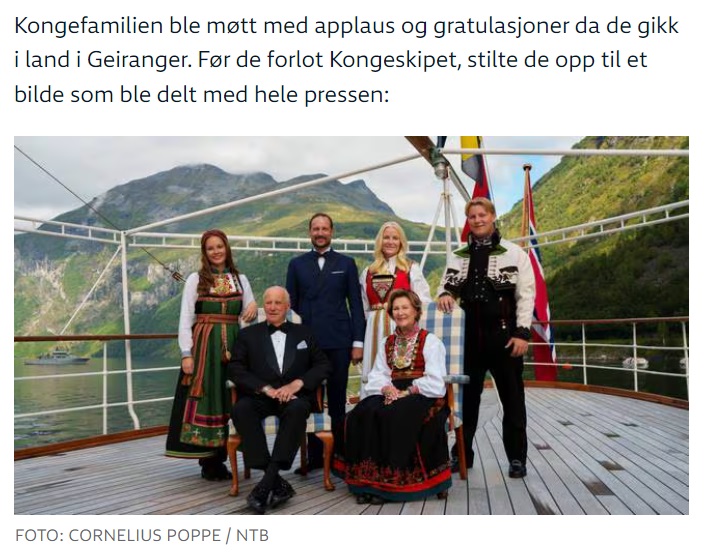Click the word "pressen:" ending the paragraph
The image size is (707, 556).
(x=346, y=95)
